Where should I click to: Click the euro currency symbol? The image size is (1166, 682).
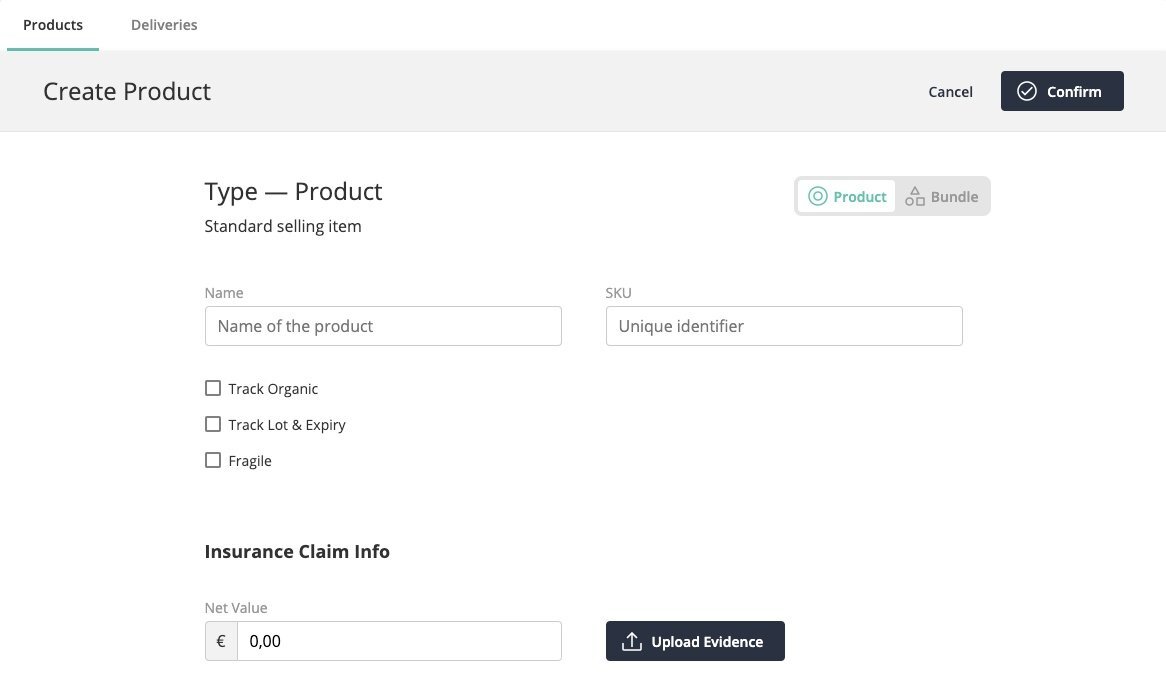(221, 641)
